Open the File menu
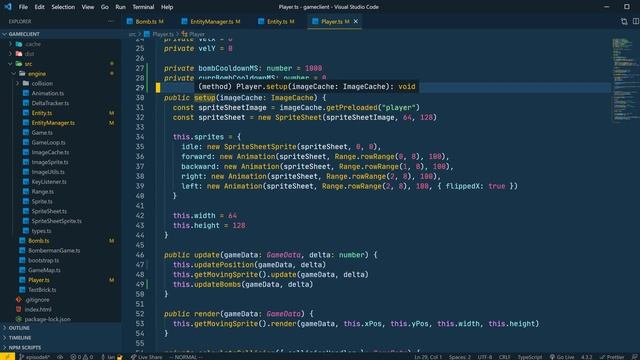The image size is (640, 360). pyautogui.click(x=23, y=7)
